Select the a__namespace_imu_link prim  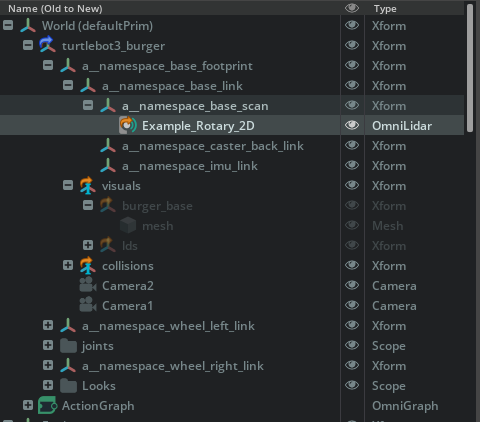190,166
